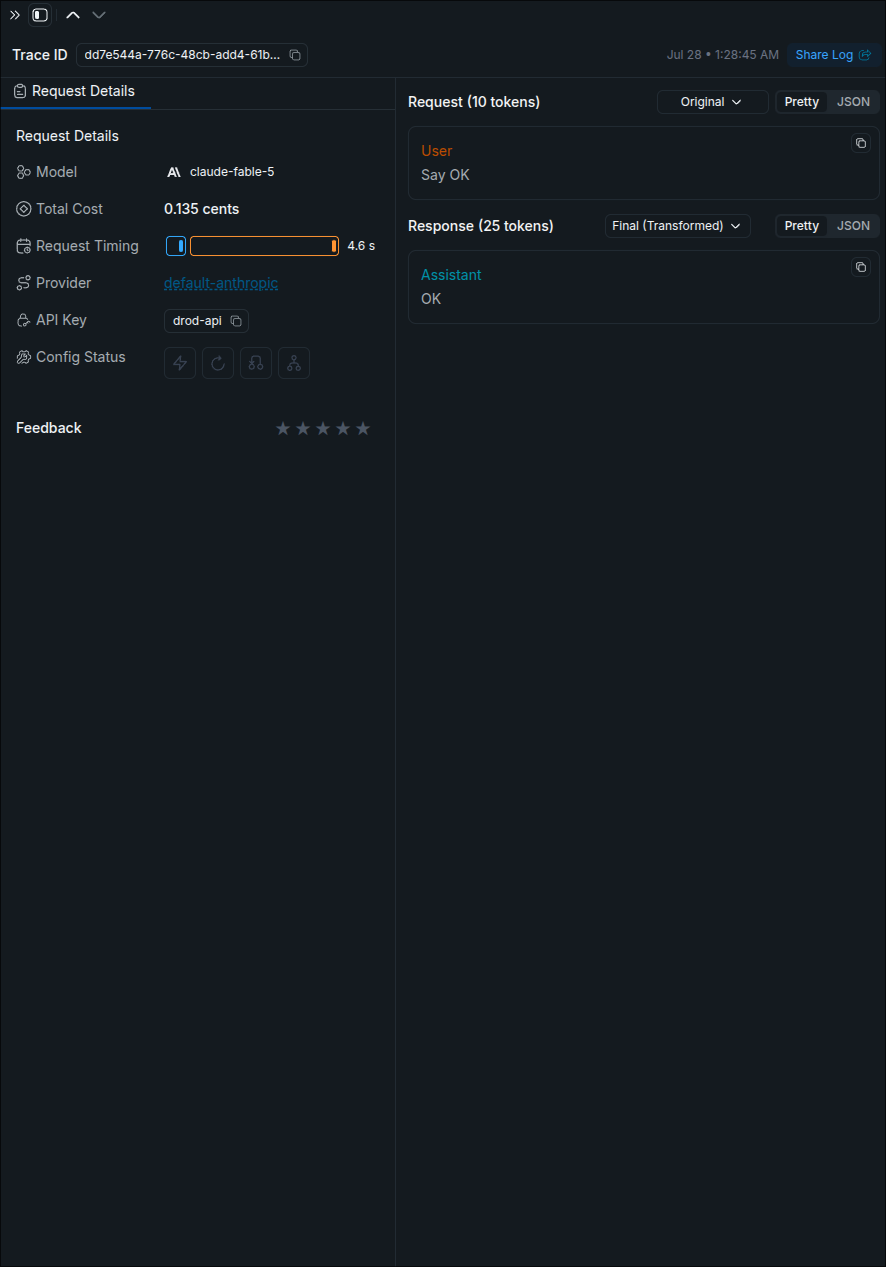Click the Feedback label

tap(49, 428)
